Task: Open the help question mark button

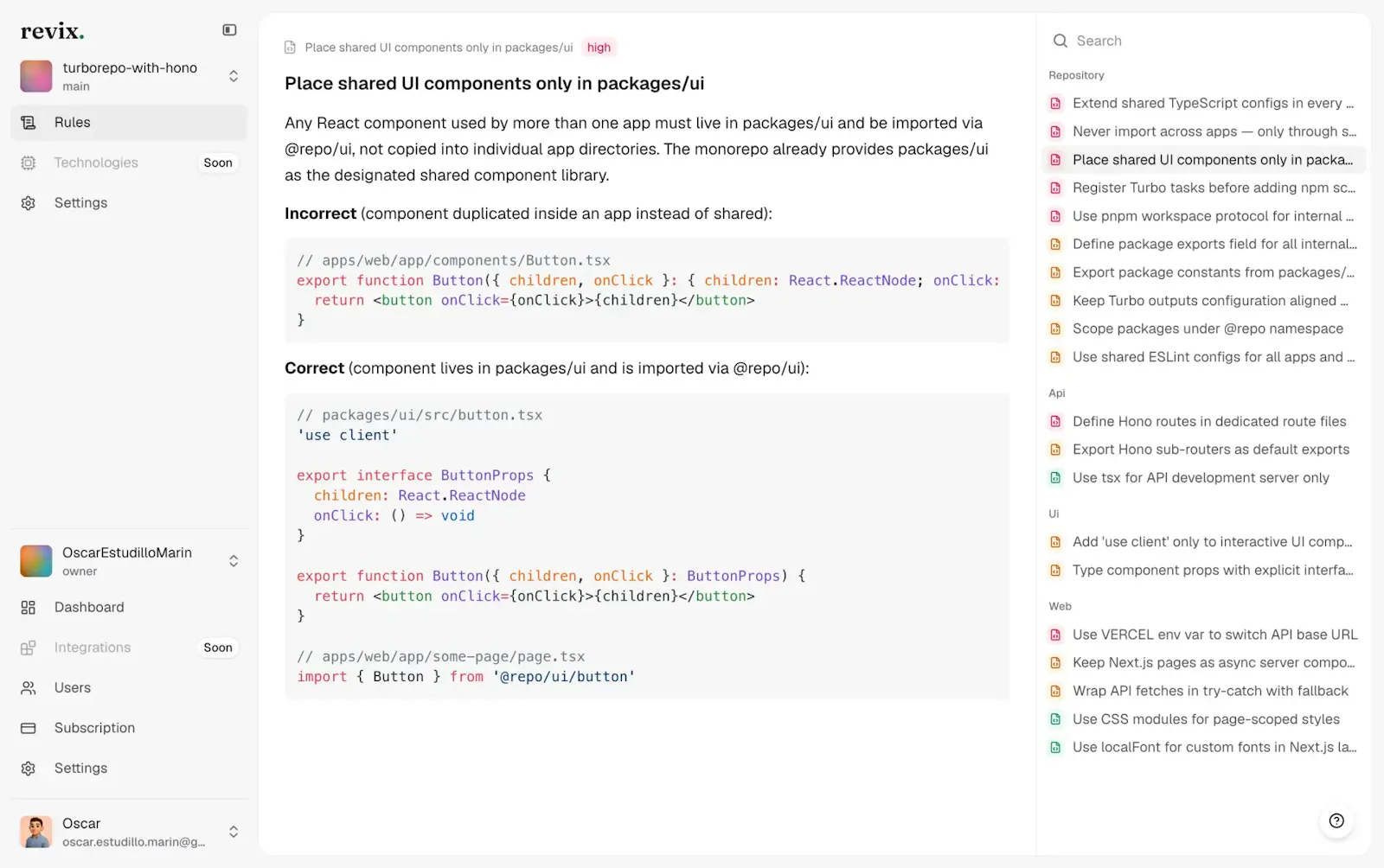Action: pyautogui.click(x=1336, y=820)
